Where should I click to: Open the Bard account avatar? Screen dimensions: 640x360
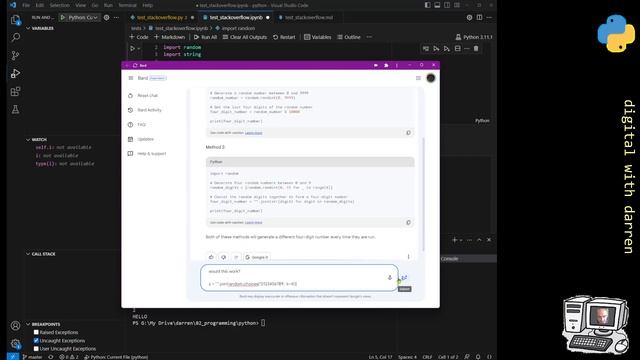click(431, 78)
